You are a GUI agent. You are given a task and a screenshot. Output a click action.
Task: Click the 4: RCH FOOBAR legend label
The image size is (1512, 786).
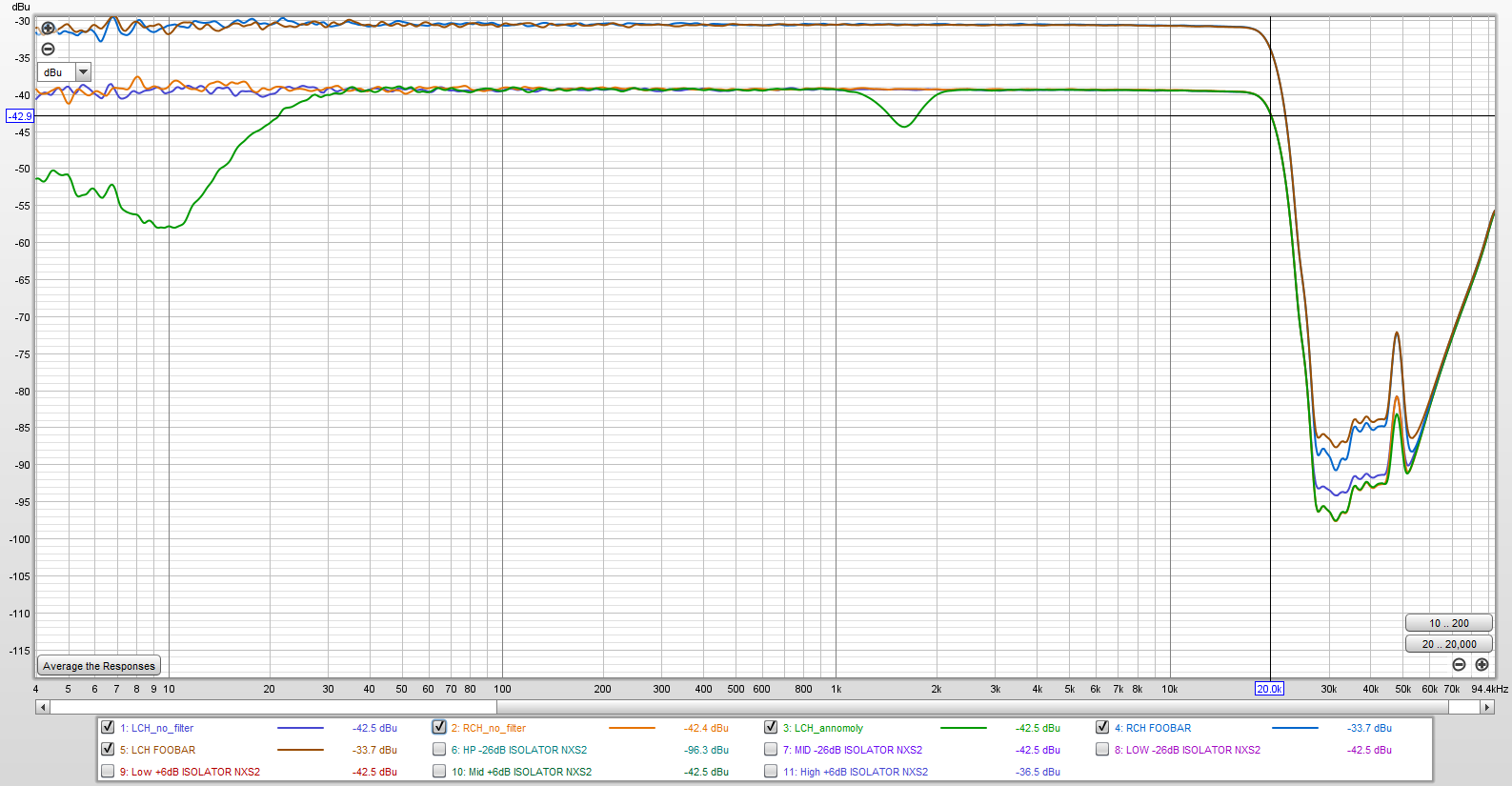[x=1153, y=728]
